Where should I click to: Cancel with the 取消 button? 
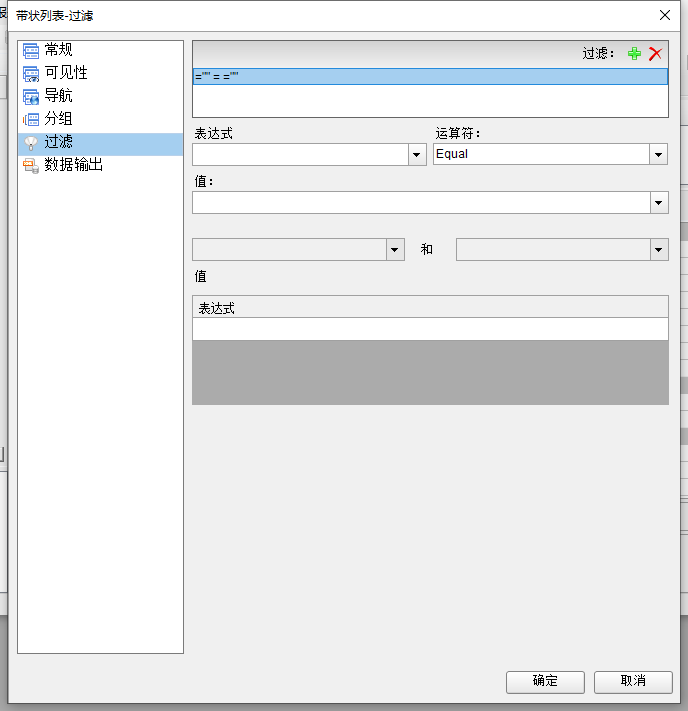click(633, 682)
